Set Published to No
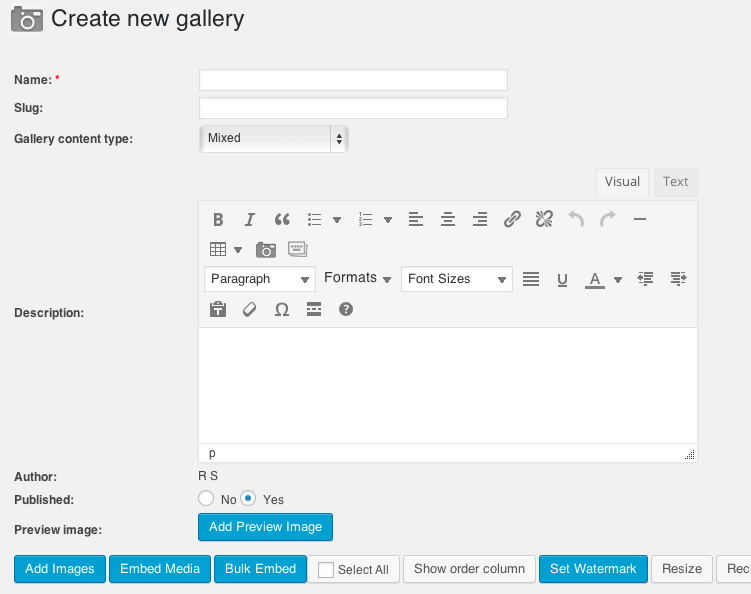 pyautogui.click(x=206, y=498)
